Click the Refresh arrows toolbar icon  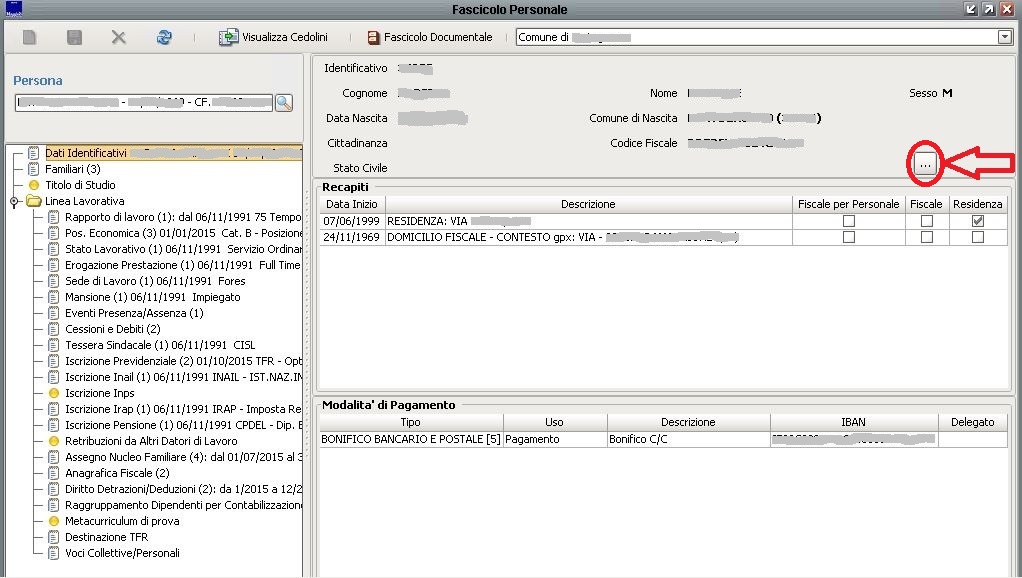(x=164, y=38)
